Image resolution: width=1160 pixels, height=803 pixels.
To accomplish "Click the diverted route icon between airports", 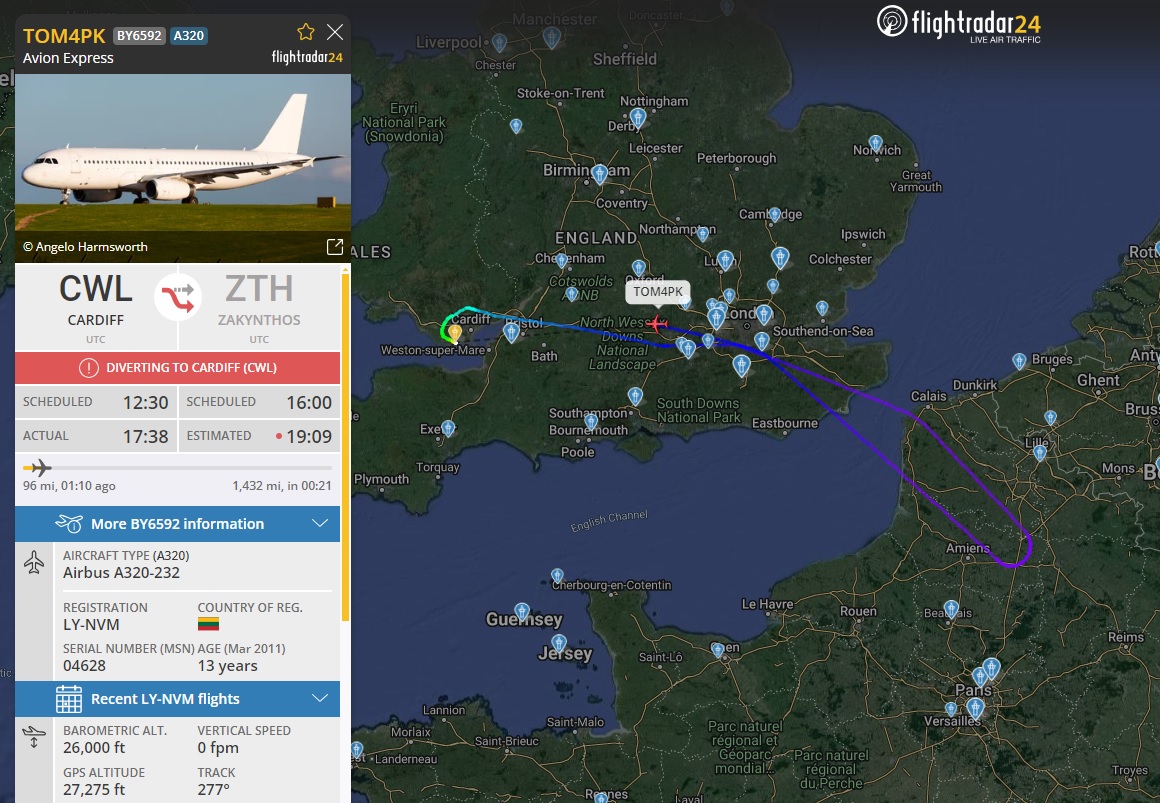I will tap(178, 298).
